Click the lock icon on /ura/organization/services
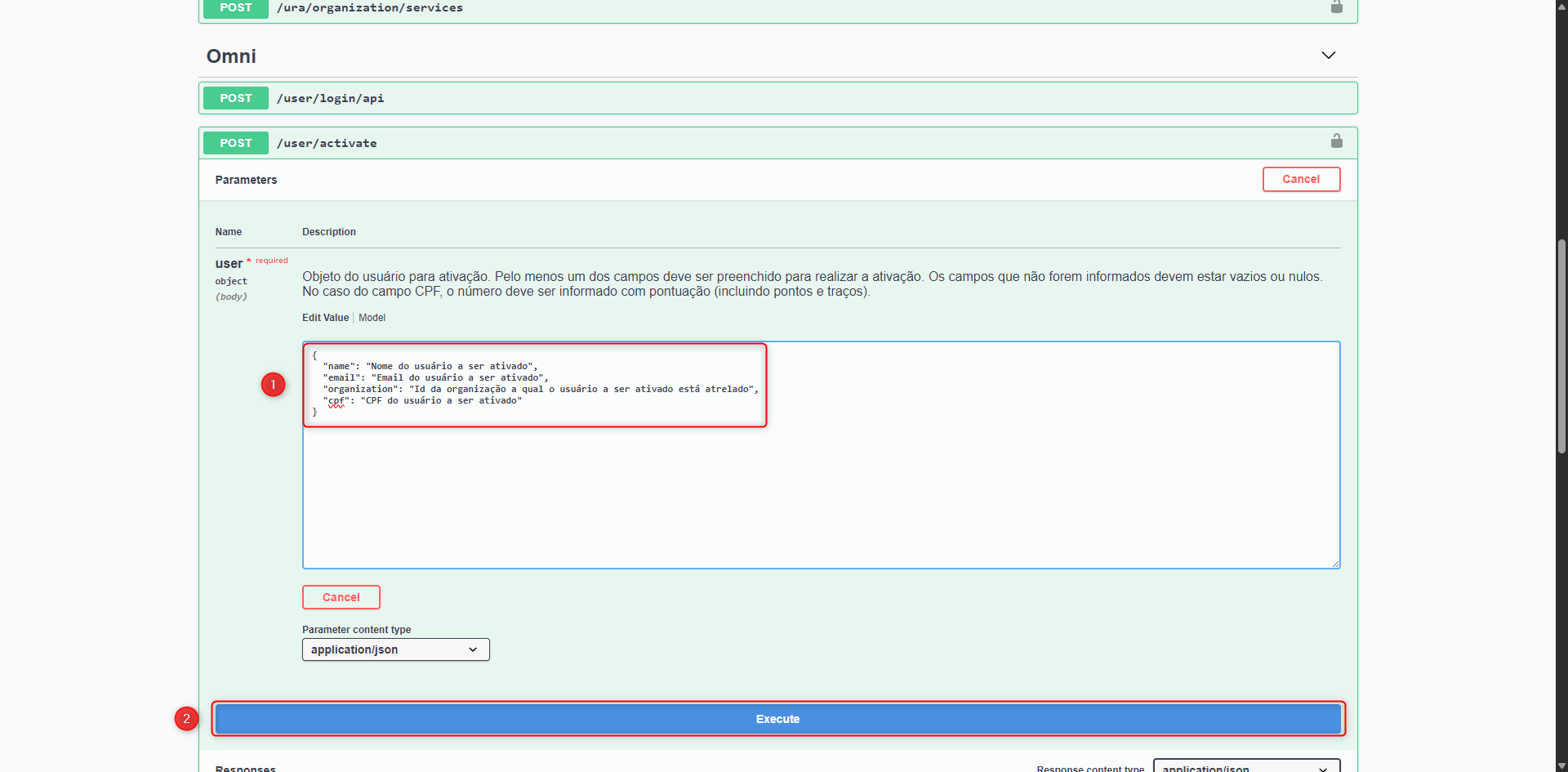 point(1336,7)
